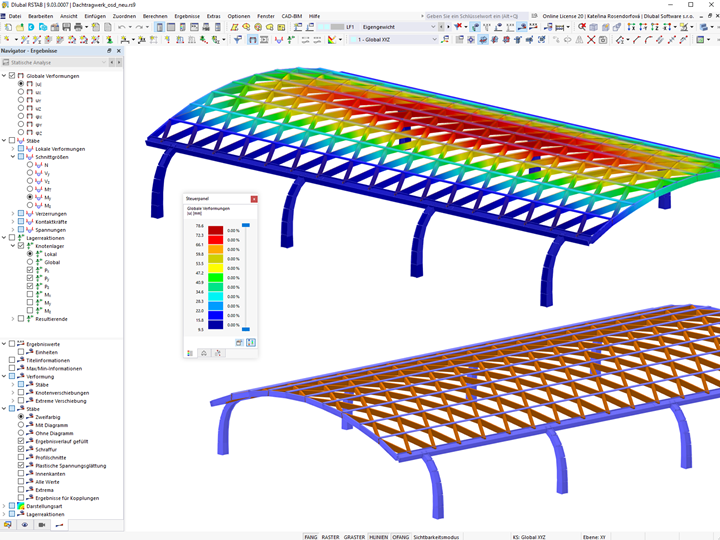
Task: Click the view in Z direction icon
Action: click(655, 27)
